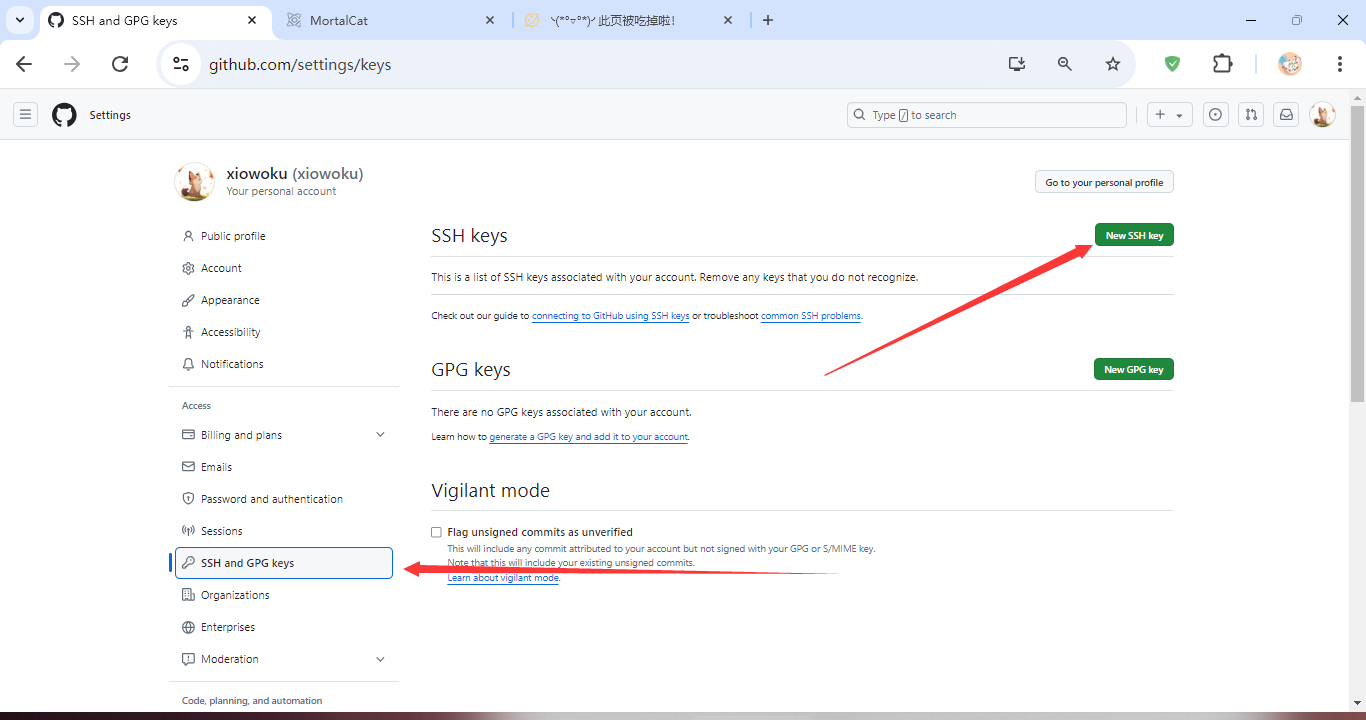The width and height of the screenshot is (1366, 720).
Task: Open the Notifications inbox icon
Action: (1287, 115)
